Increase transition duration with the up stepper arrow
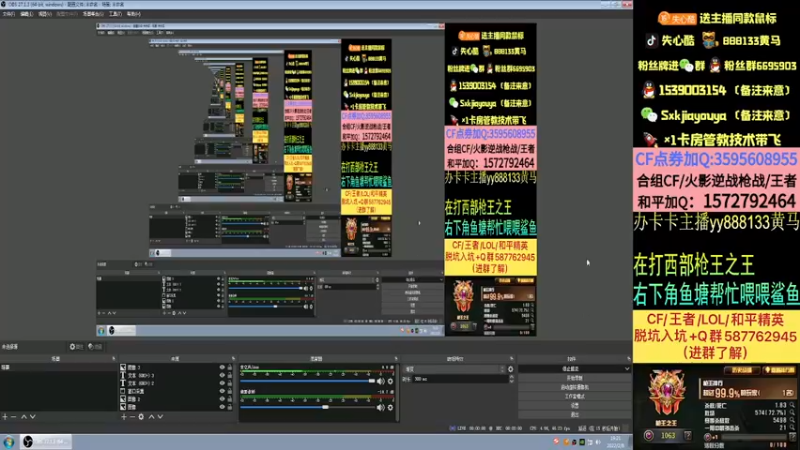 (511, 378)
